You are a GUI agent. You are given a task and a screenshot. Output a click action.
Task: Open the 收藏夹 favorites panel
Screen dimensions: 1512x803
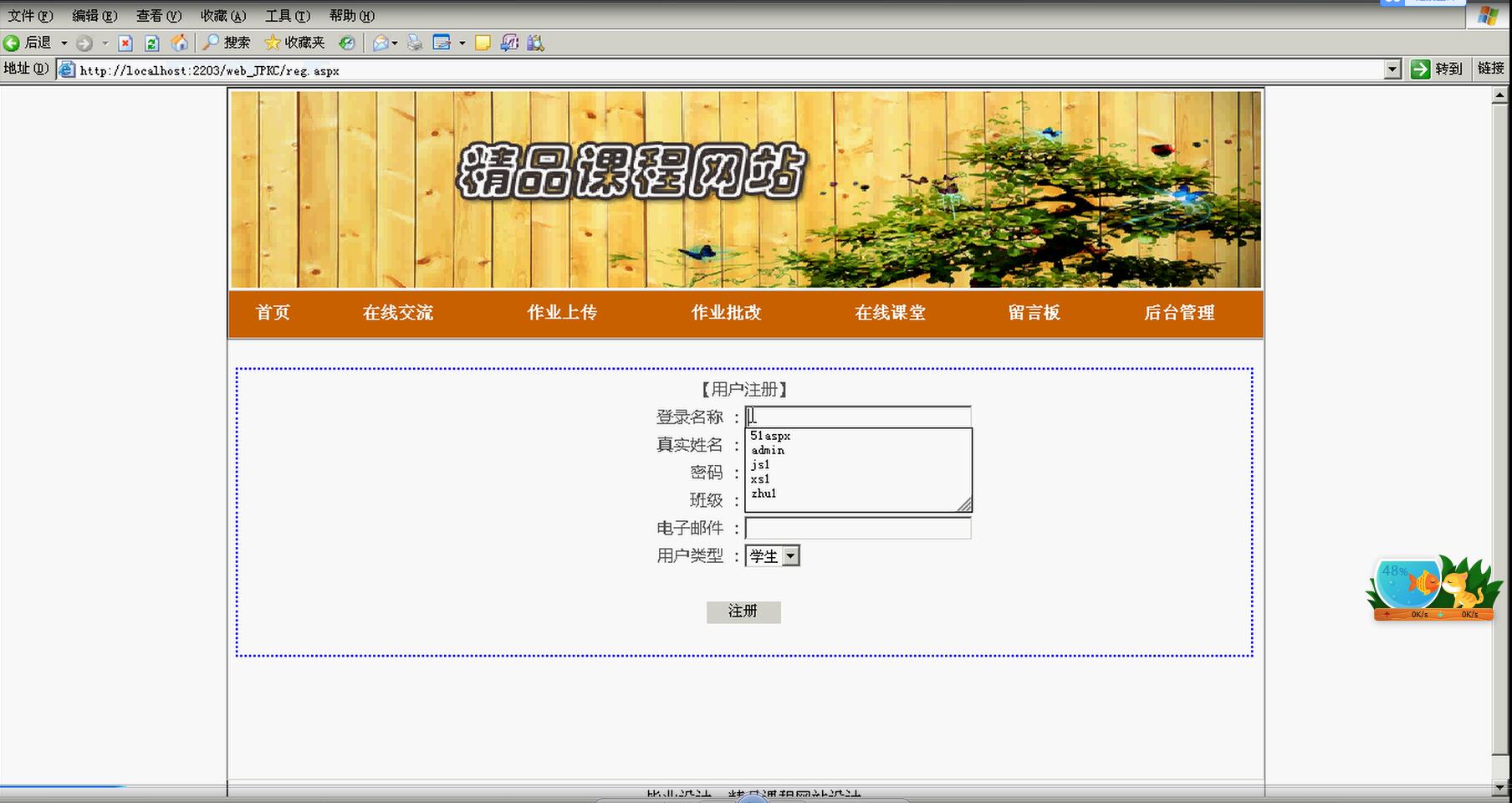pos(294,43)
